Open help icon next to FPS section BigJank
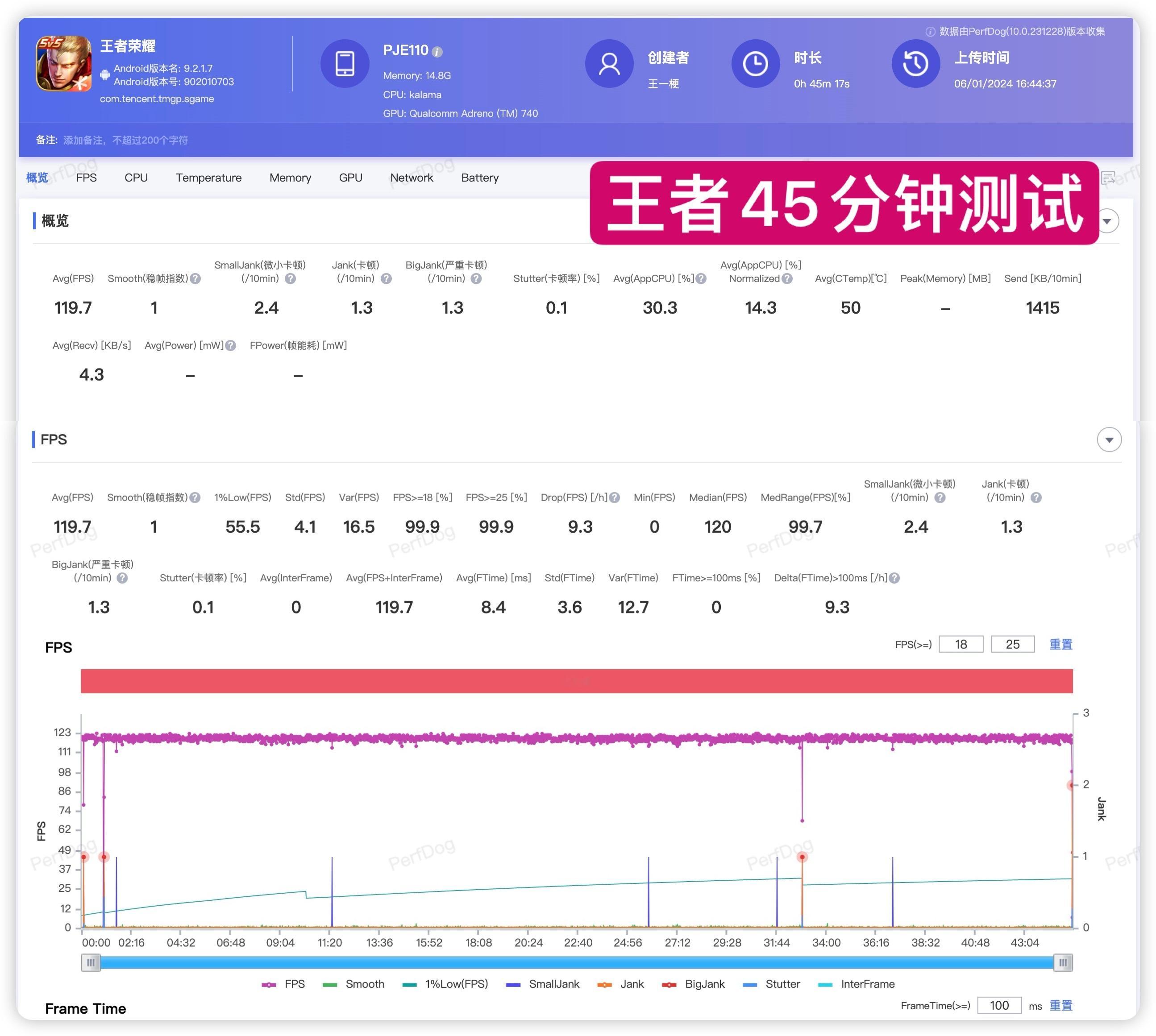 (x=122, y=578)
